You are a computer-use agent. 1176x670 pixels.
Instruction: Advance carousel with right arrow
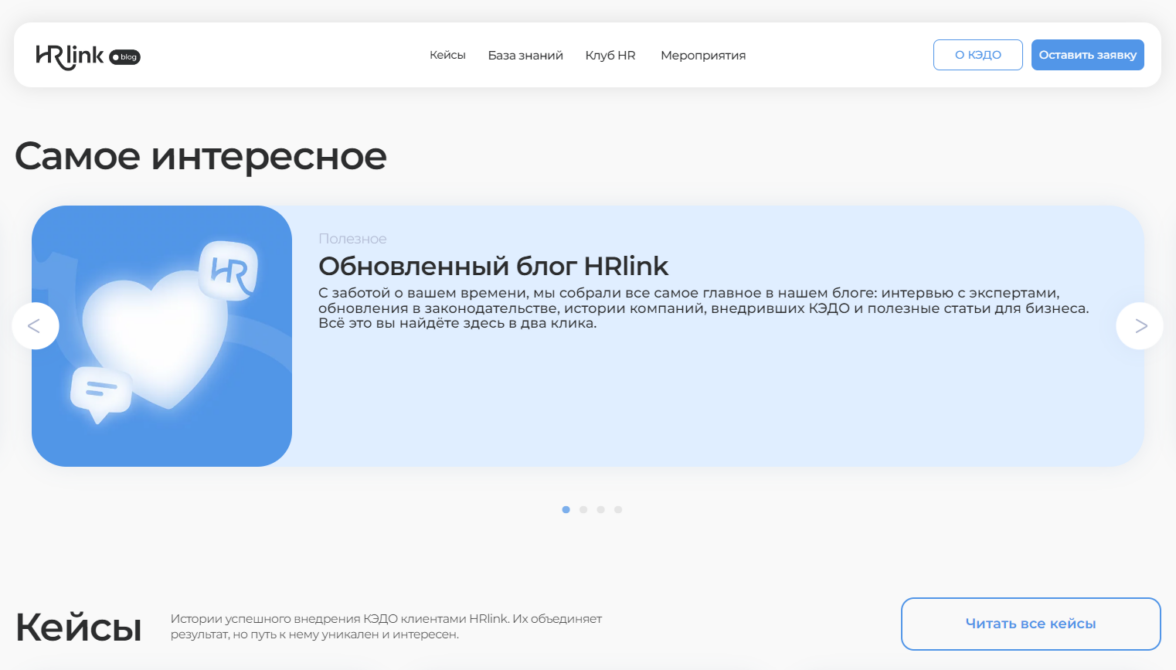coord(1140,326)
